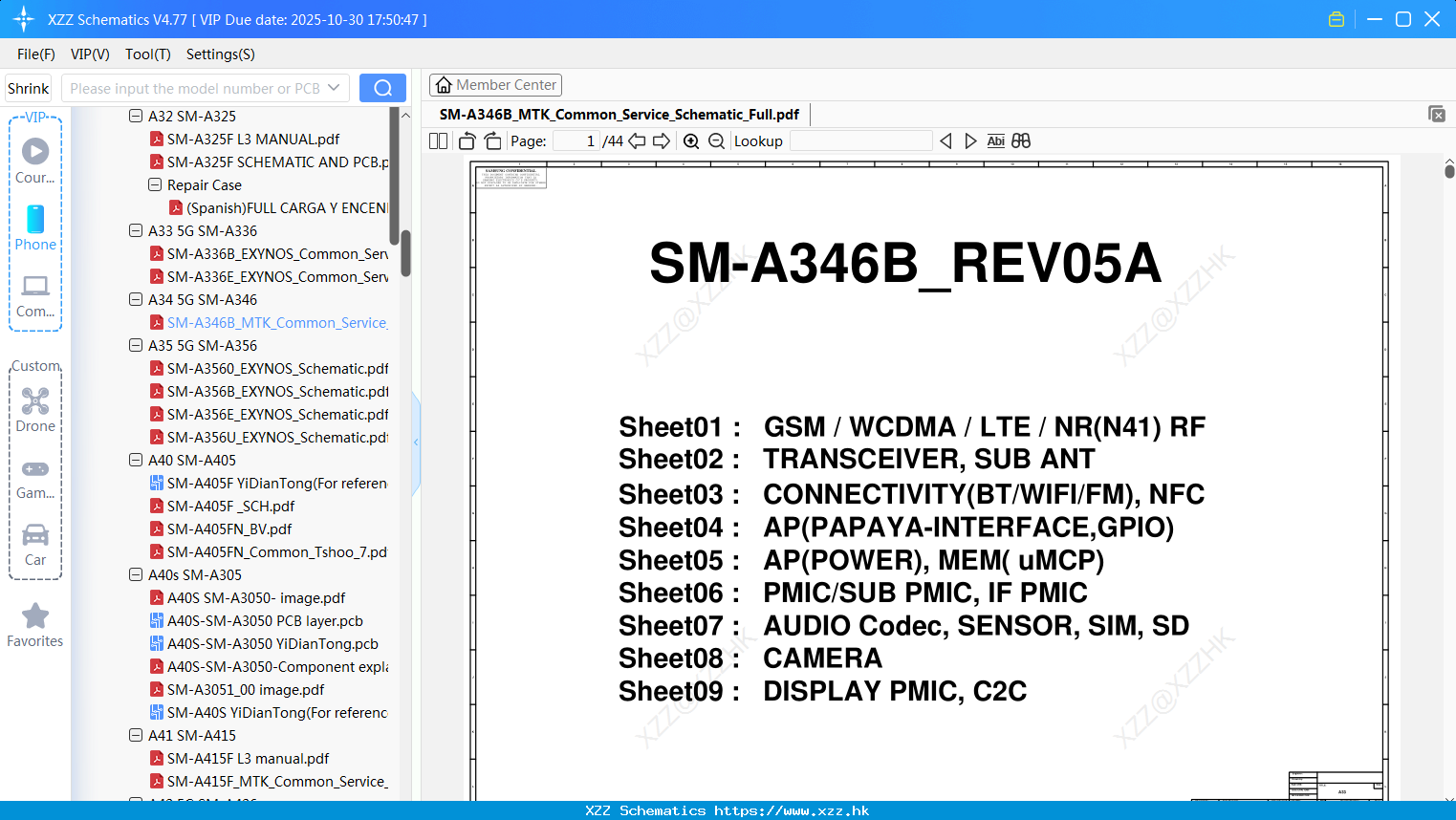Viewport: 1456px width, 820px height.
Task: Zoom in on the schematic
Action: (x=691, y=140)
